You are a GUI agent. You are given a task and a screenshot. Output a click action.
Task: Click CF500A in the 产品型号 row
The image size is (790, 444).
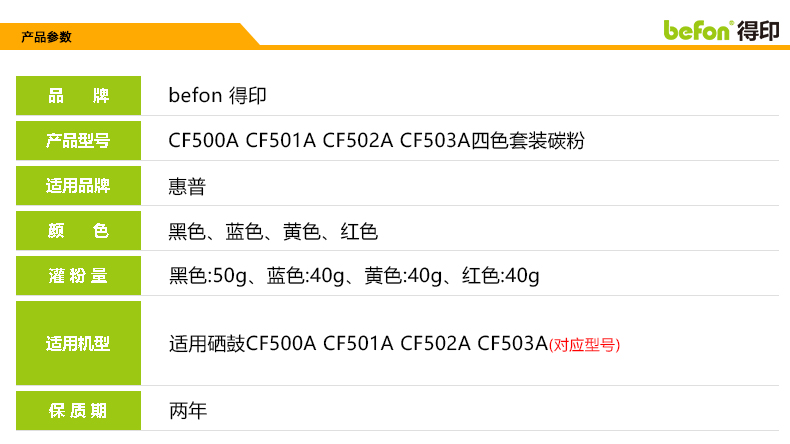pyautogui.click(x=203, y=141)
